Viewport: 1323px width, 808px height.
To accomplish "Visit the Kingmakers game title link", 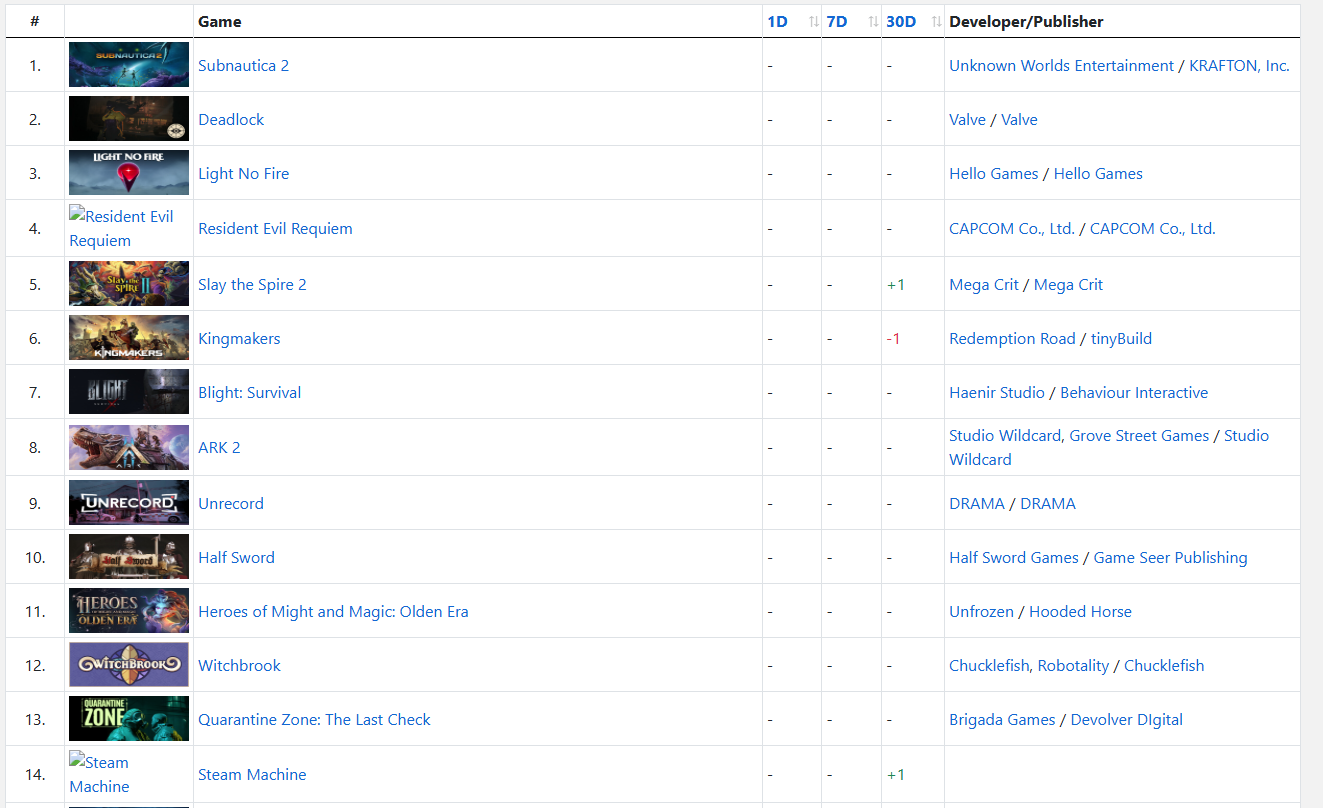I will click(239, 339).
